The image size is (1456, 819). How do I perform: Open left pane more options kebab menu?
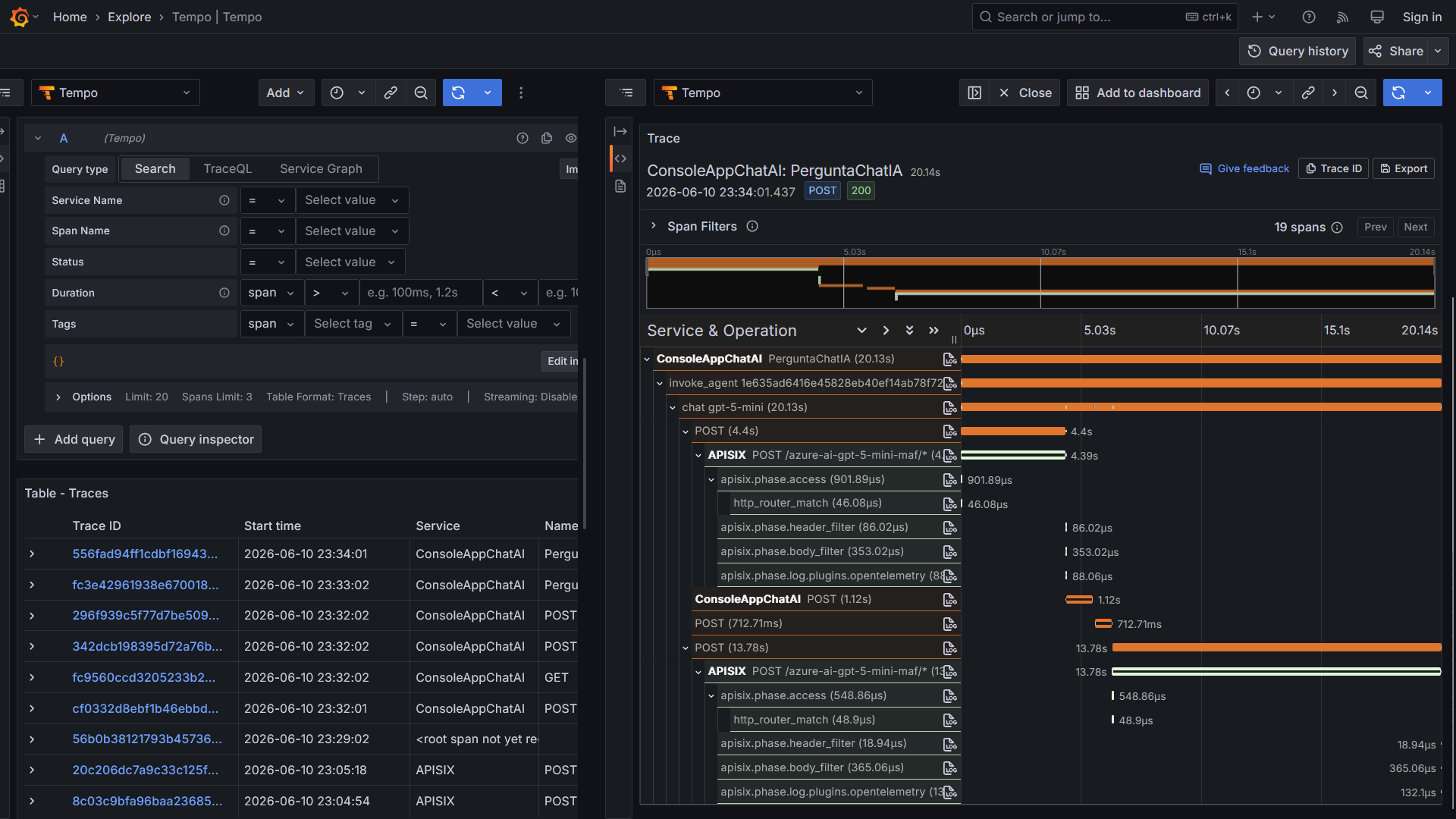pos(521,93)
